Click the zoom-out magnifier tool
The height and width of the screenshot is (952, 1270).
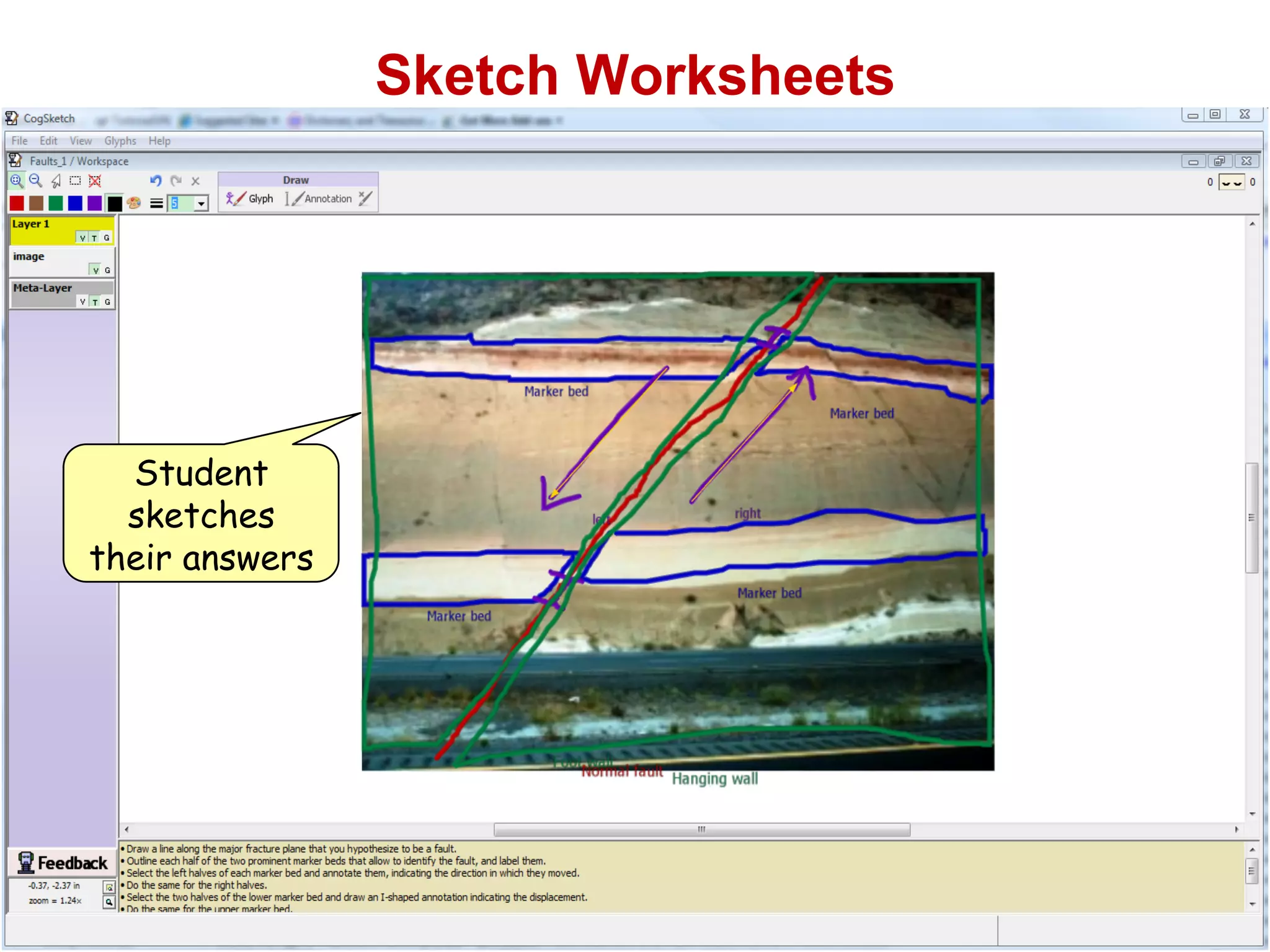click(36, 181)
